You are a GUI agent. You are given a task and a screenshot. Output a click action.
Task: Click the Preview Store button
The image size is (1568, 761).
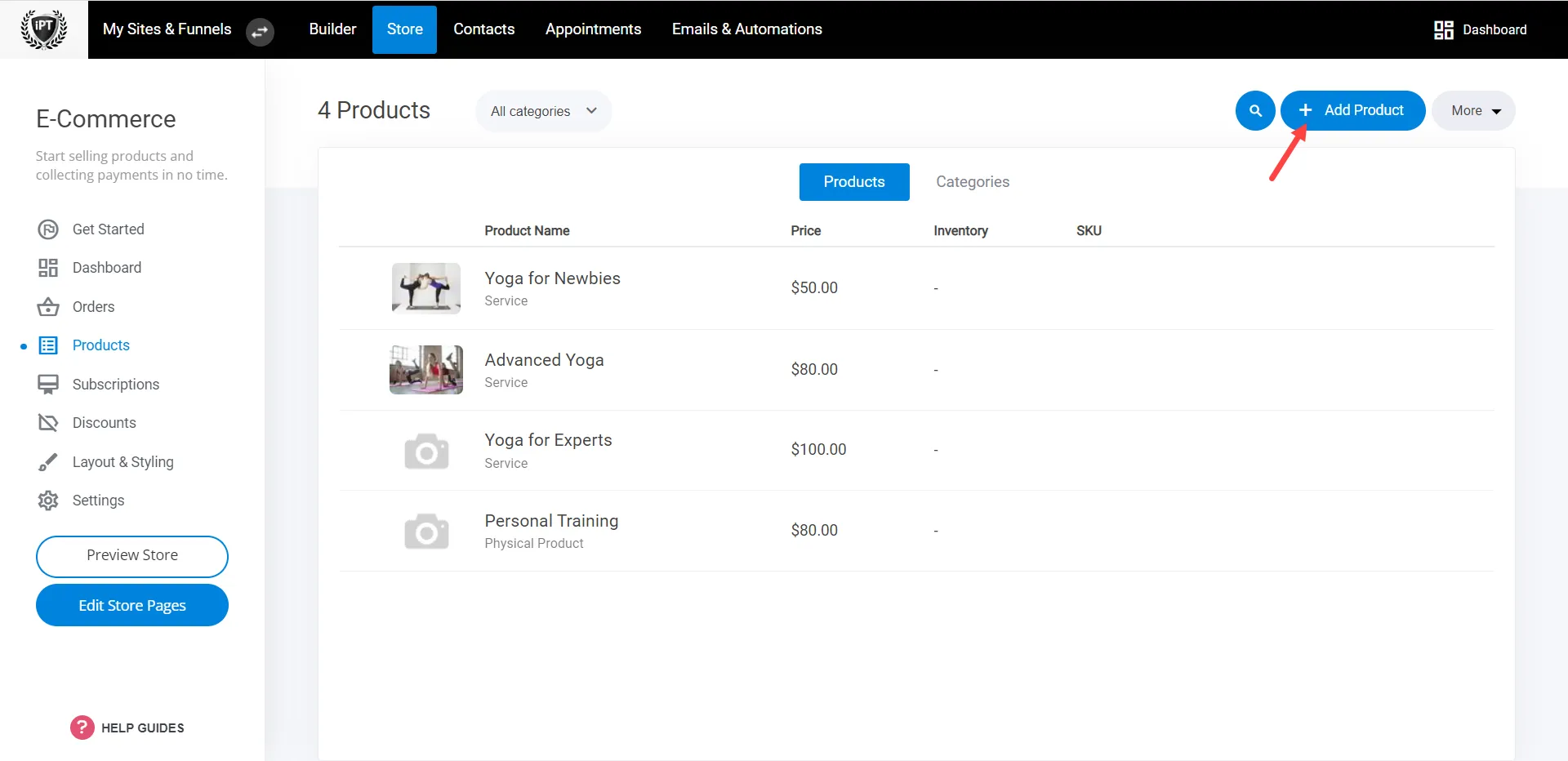point(131,556)
